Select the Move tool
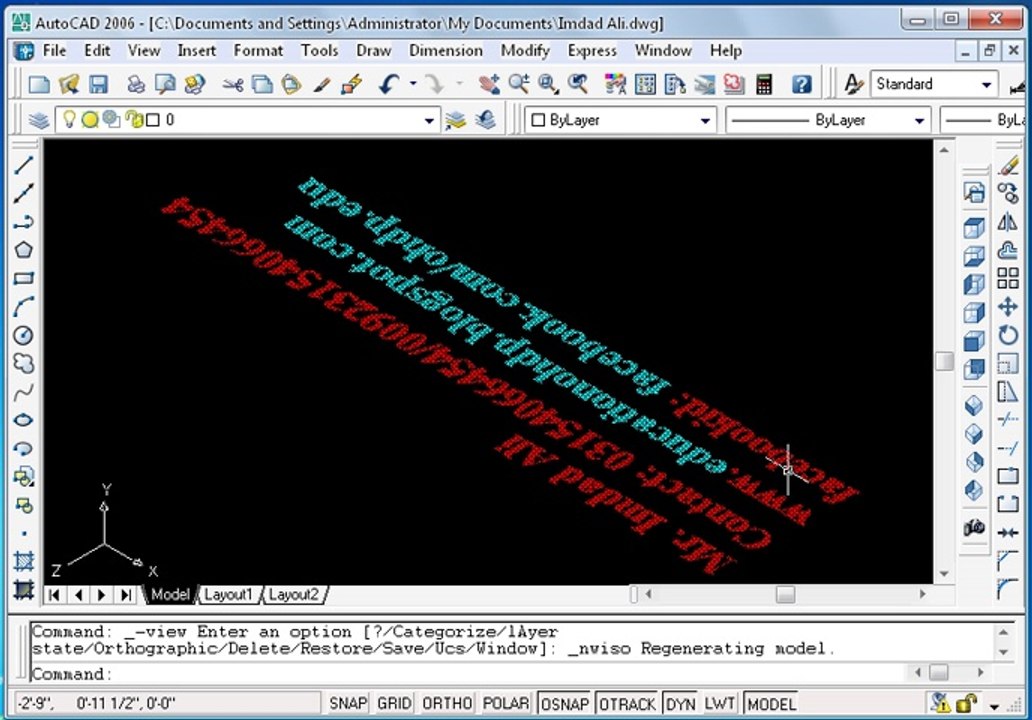Screen dimensions: 1032x720 [x=1008, y=307]
